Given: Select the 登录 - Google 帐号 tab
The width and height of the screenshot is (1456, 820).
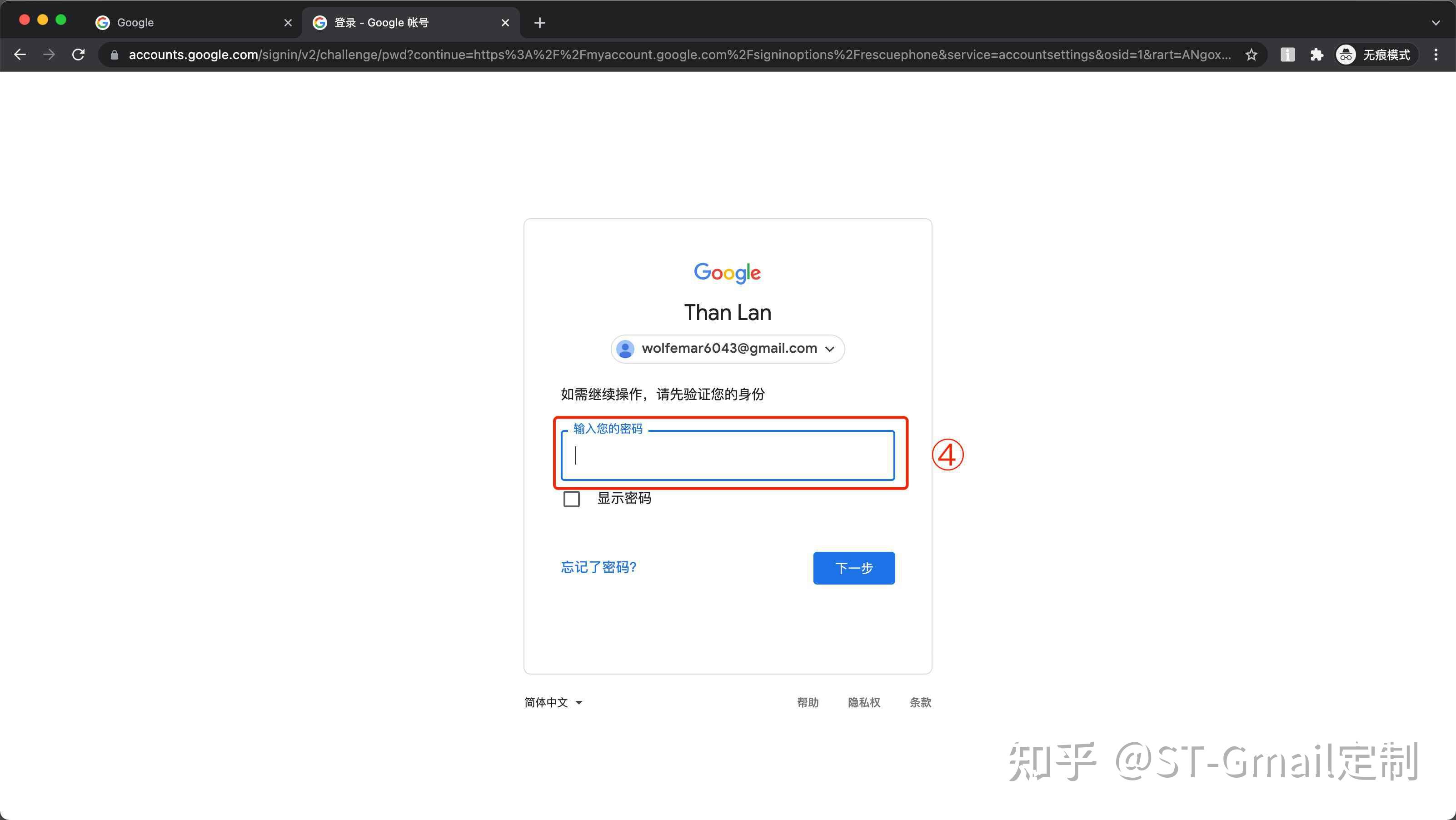Looking at the screenshot, I should [410, 23].
